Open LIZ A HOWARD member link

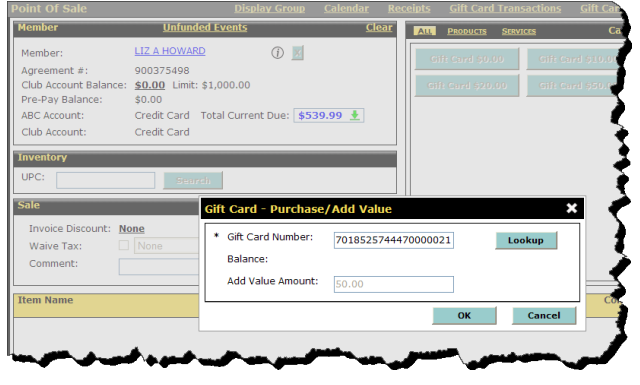(170, 51)
